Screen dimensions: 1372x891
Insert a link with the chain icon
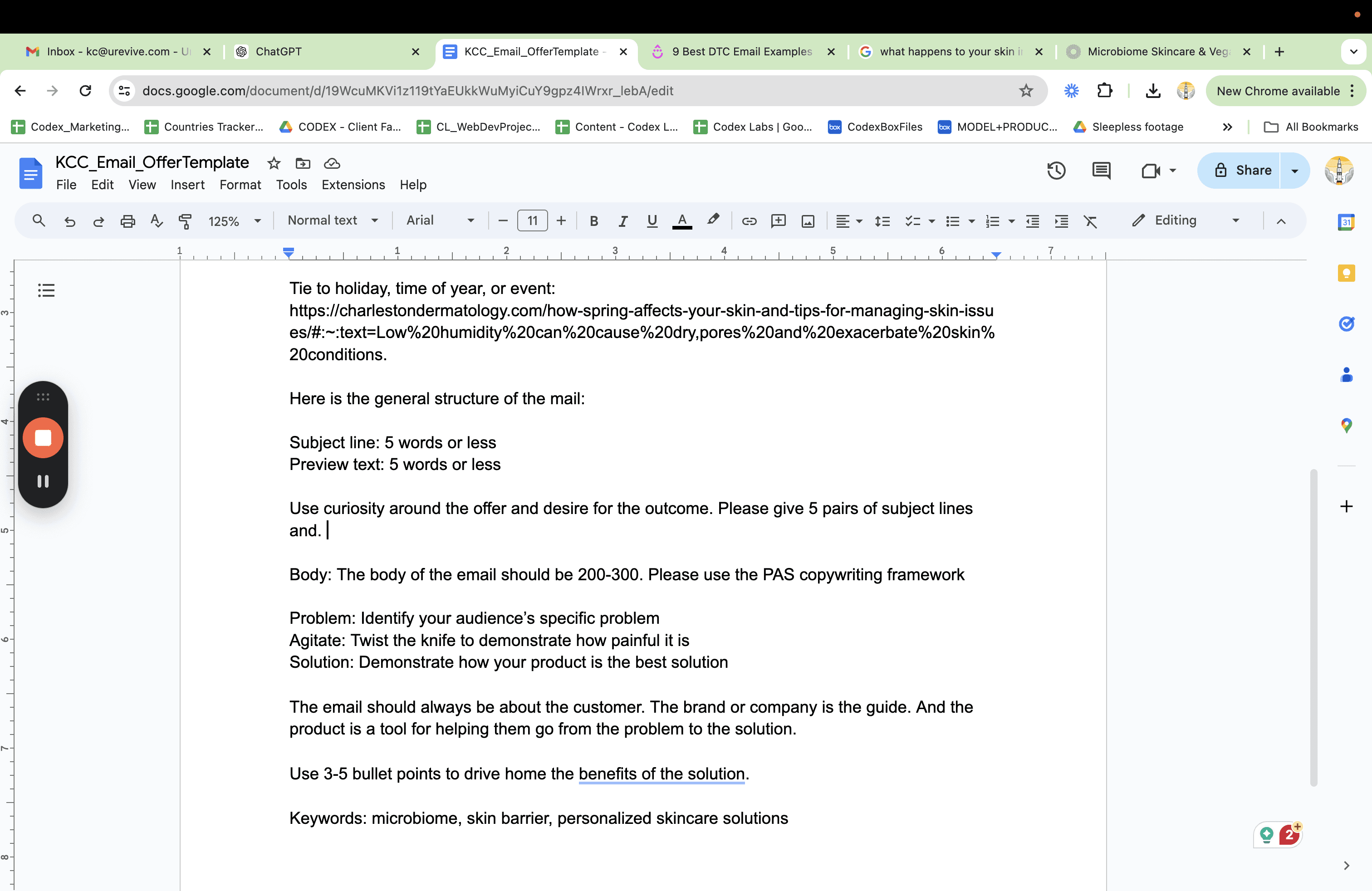point(749,221)
